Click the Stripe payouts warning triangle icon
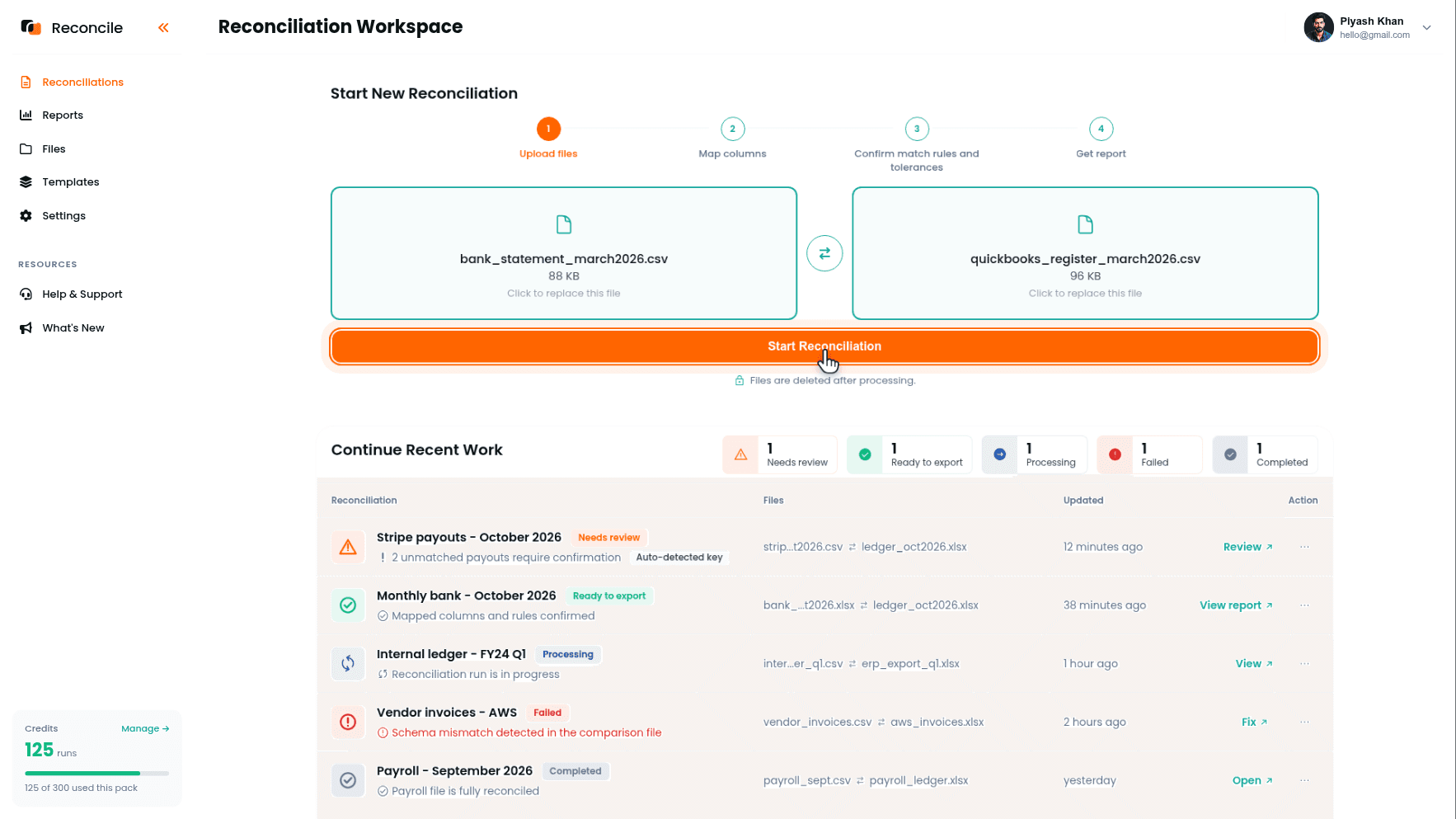 point(348,547)
